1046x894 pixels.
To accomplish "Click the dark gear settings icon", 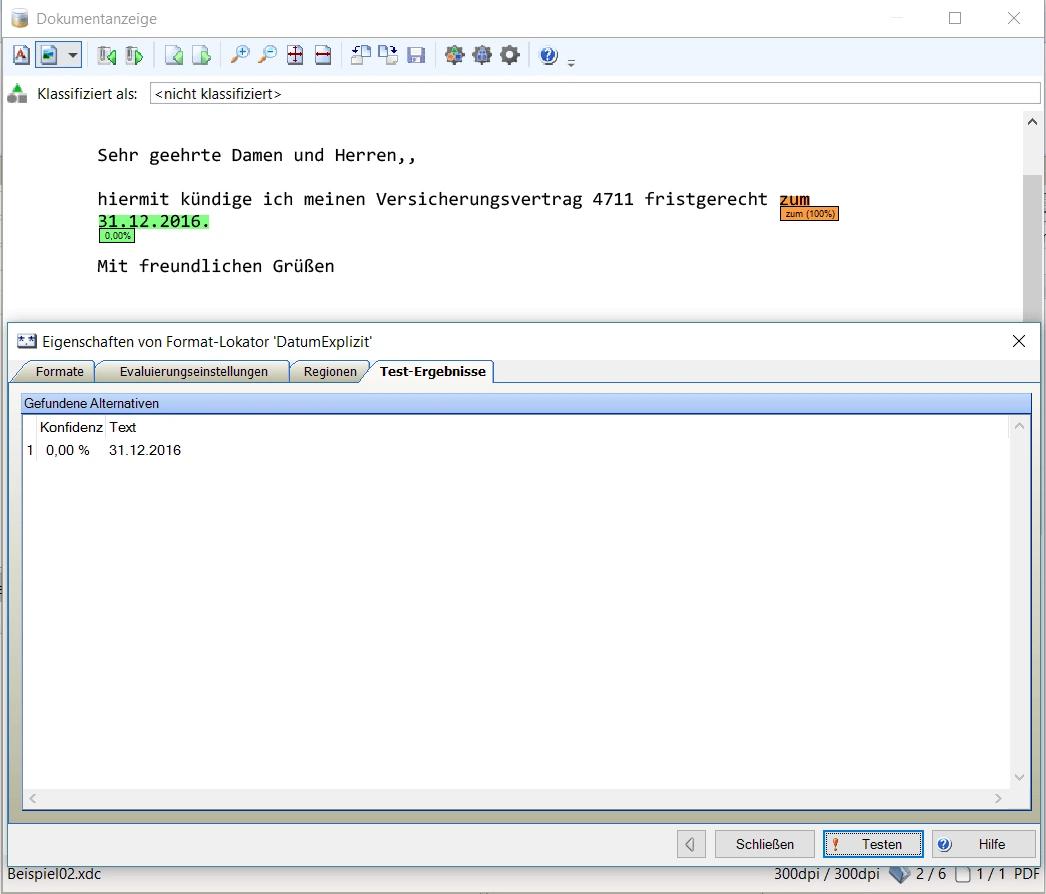I will (510, 56).
